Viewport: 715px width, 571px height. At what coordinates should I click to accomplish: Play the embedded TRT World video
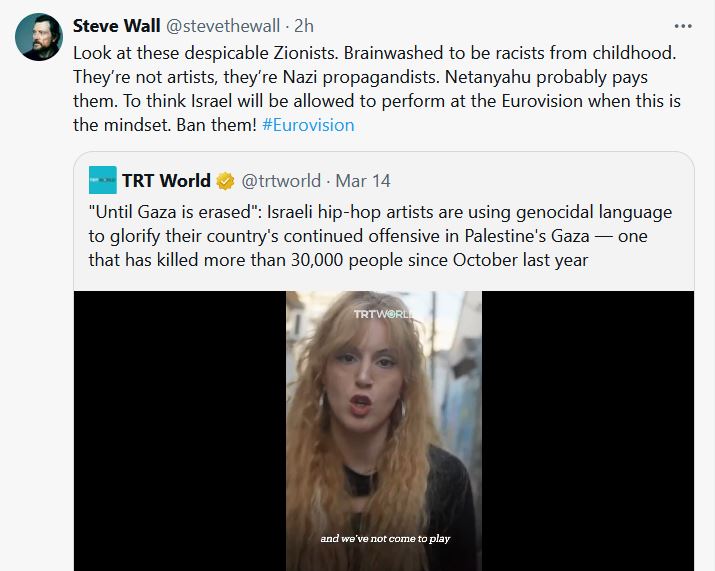click(383, 431)
